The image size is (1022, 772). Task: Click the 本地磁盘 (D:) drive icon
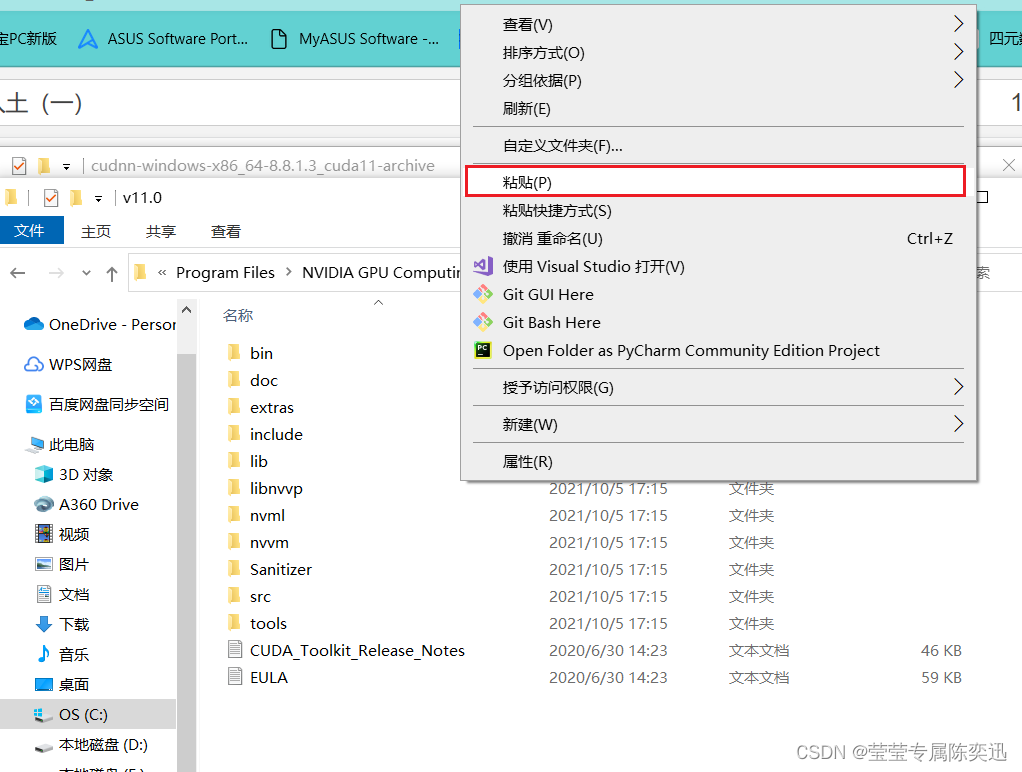(x=44, y=745)
